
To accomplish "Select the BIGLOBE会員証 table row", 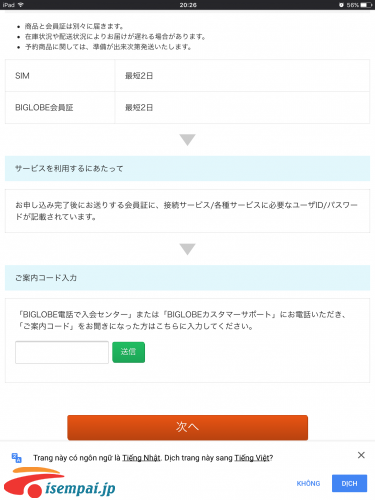I will 187,108.
